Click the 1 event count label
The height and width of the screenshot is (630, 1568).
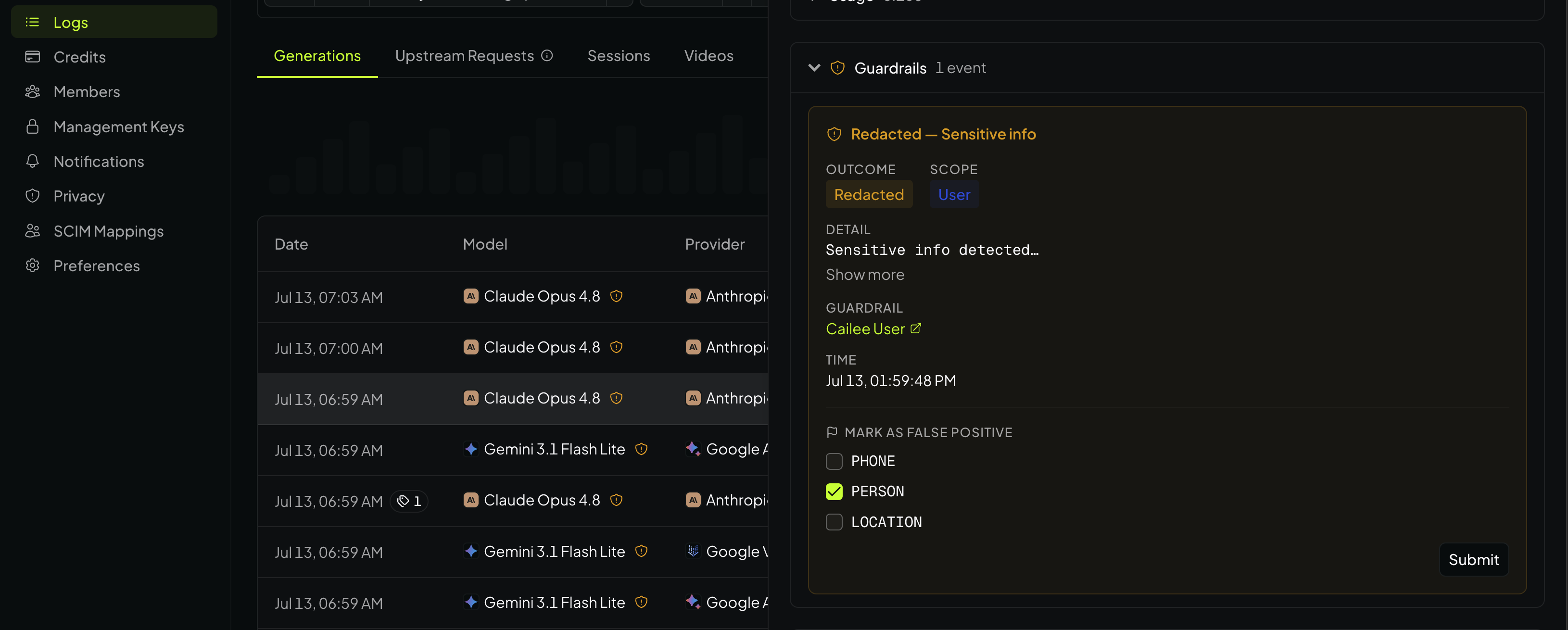point(961,68)
